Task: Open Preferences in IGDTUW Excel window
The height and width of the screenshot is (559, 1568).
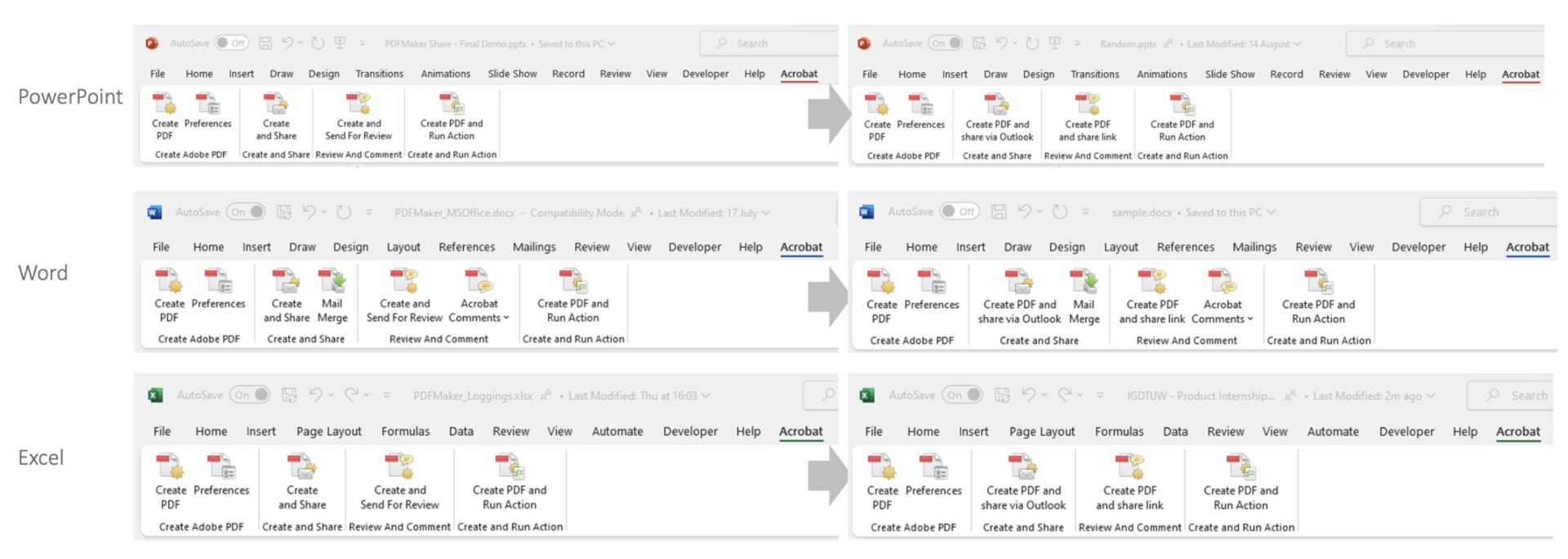Action: (x=933, y=476)
